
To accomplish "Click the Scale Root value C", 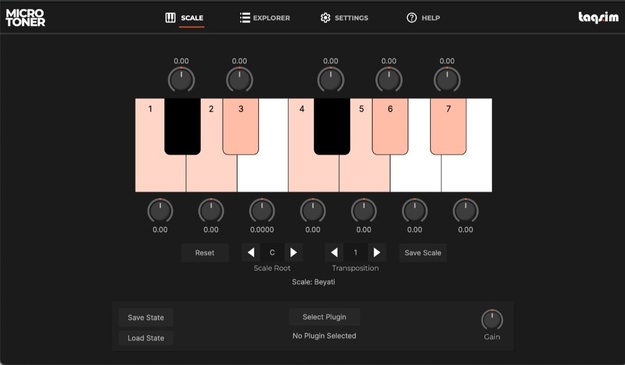I will point(272,252).
